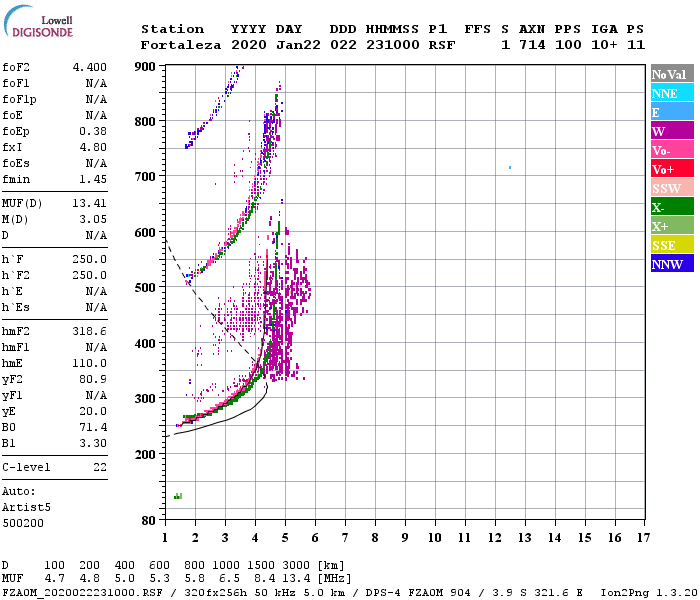Click the fxI value 4.80
This screenshot has height=600, width=700.
(93, 147)
